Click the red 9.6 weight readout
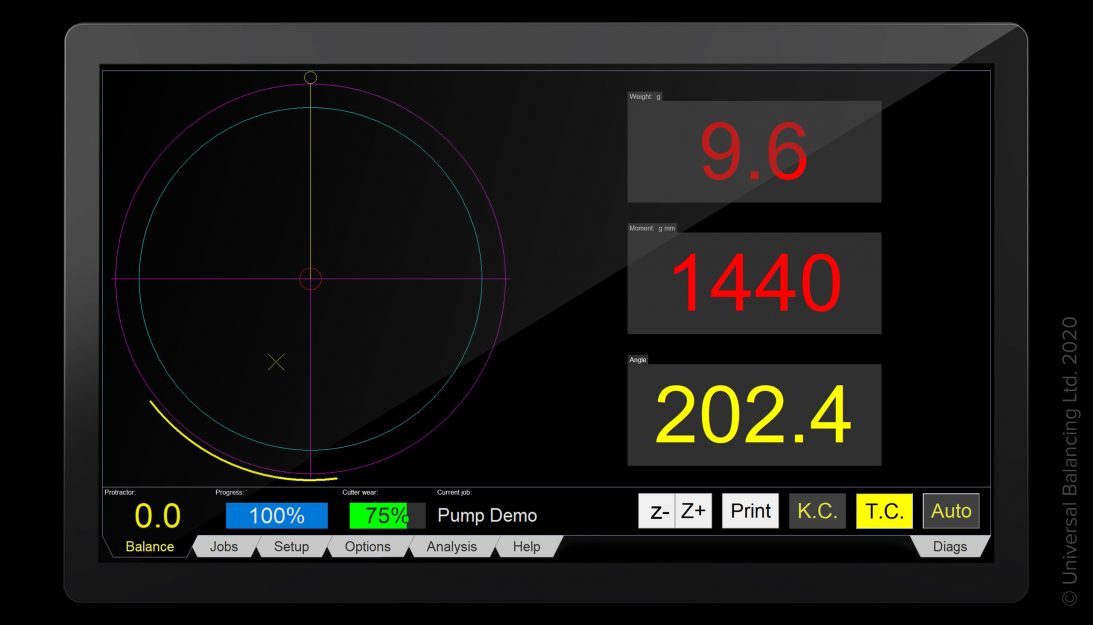The height and width of the screenshot is (625, 1093). pos(754,152)
